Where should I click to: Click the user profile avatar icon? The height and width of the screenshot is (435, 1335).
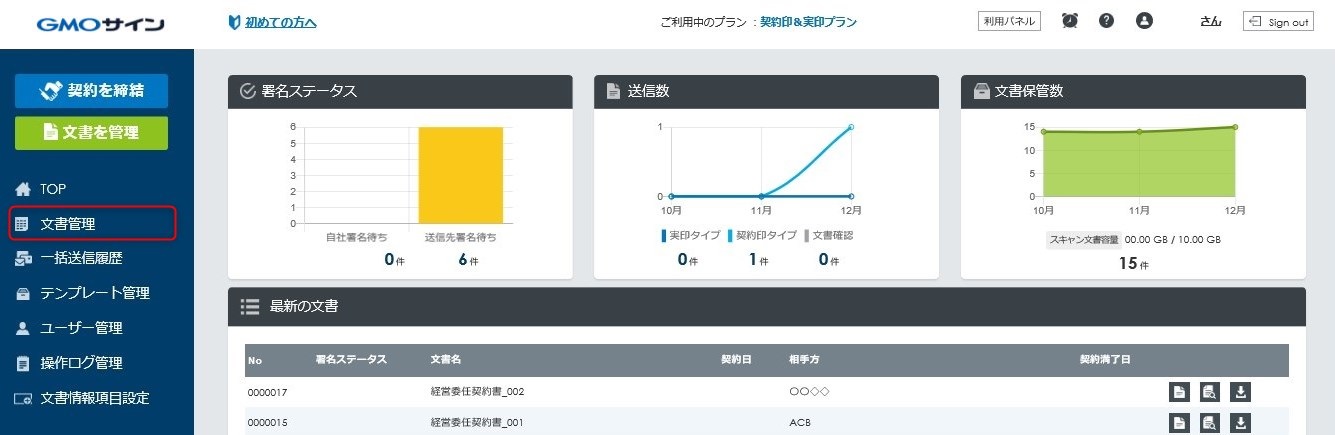pyautogui.click(x=1145, y=21)
